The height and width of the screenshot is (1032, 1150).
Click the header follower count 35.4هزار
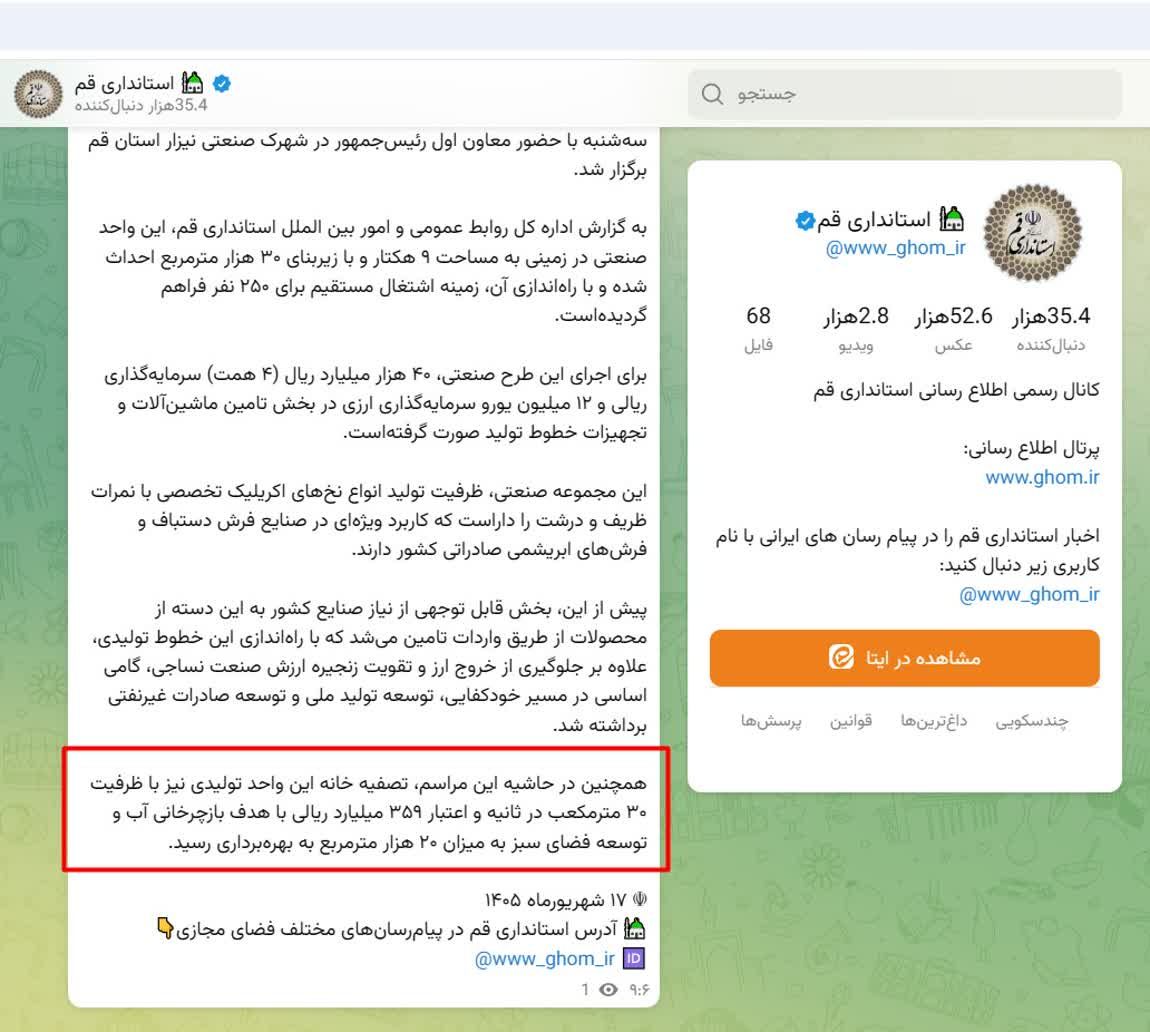point(140,106)
